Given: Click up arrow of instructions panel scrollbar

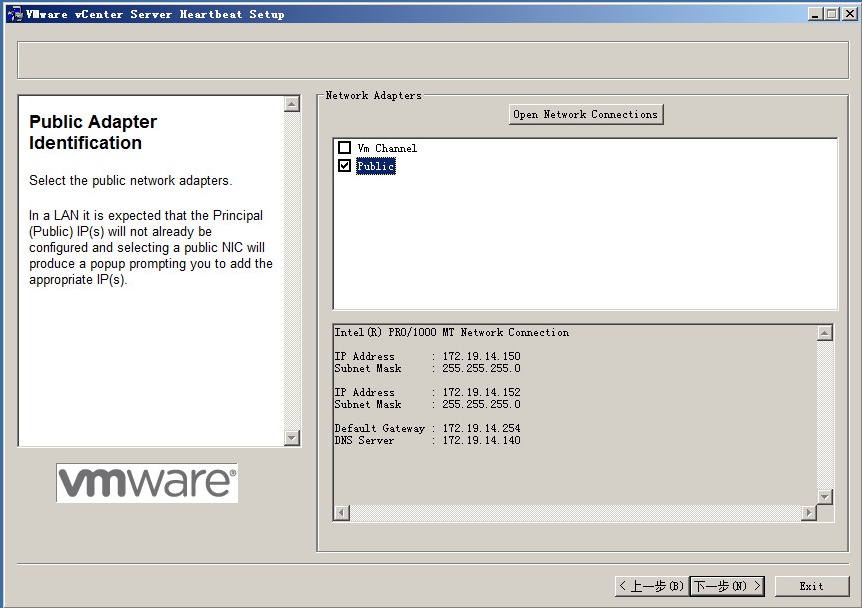Looking at the screenshot, I should click(x=292, y=104).
